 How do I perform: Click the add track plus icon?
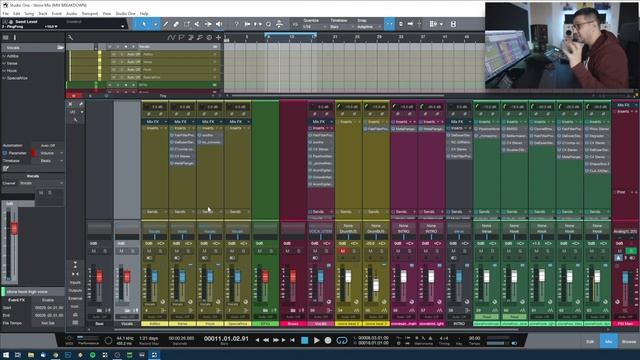(218, 38)
